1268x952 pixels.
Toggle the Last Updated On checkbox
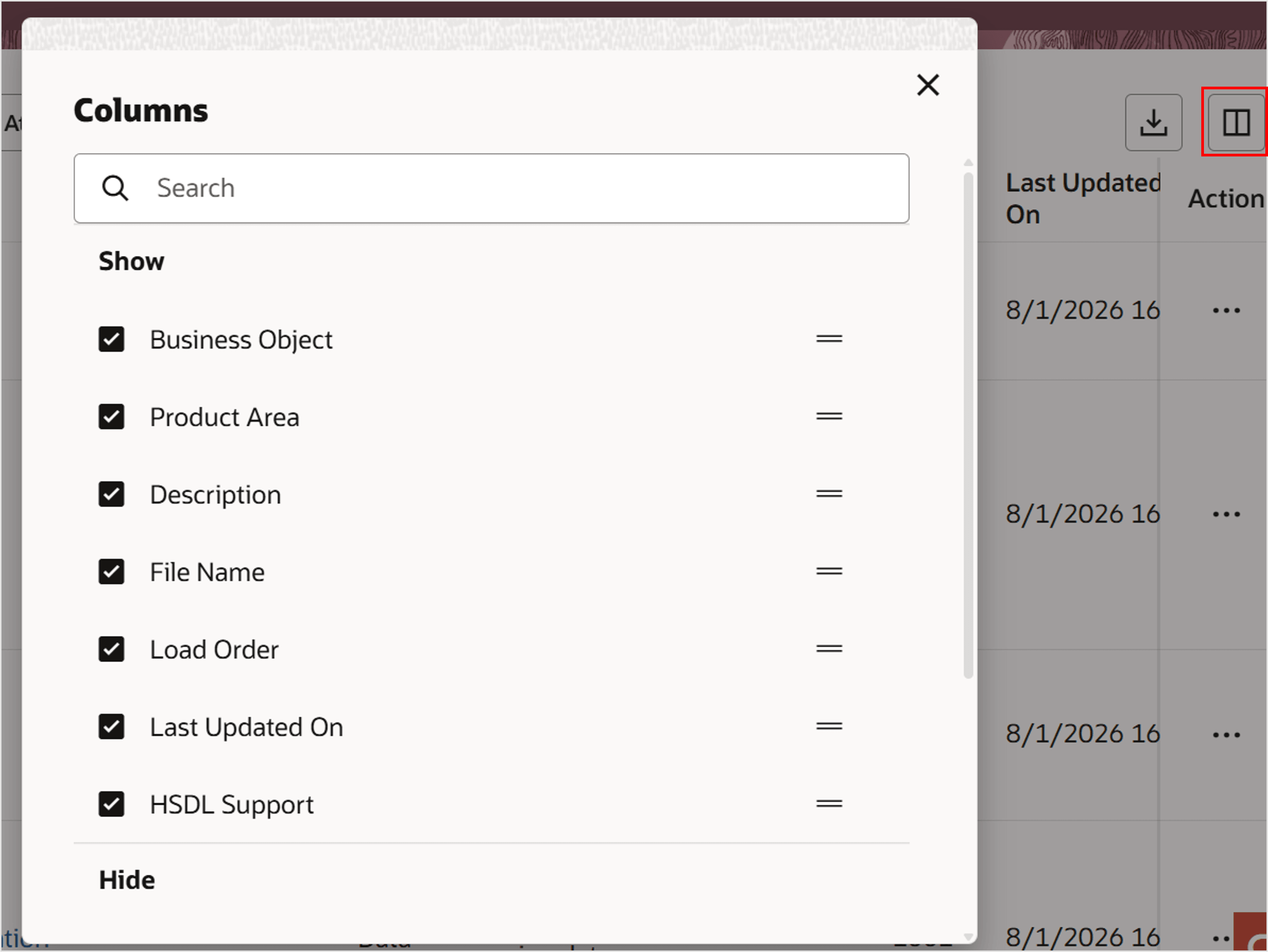111,726
